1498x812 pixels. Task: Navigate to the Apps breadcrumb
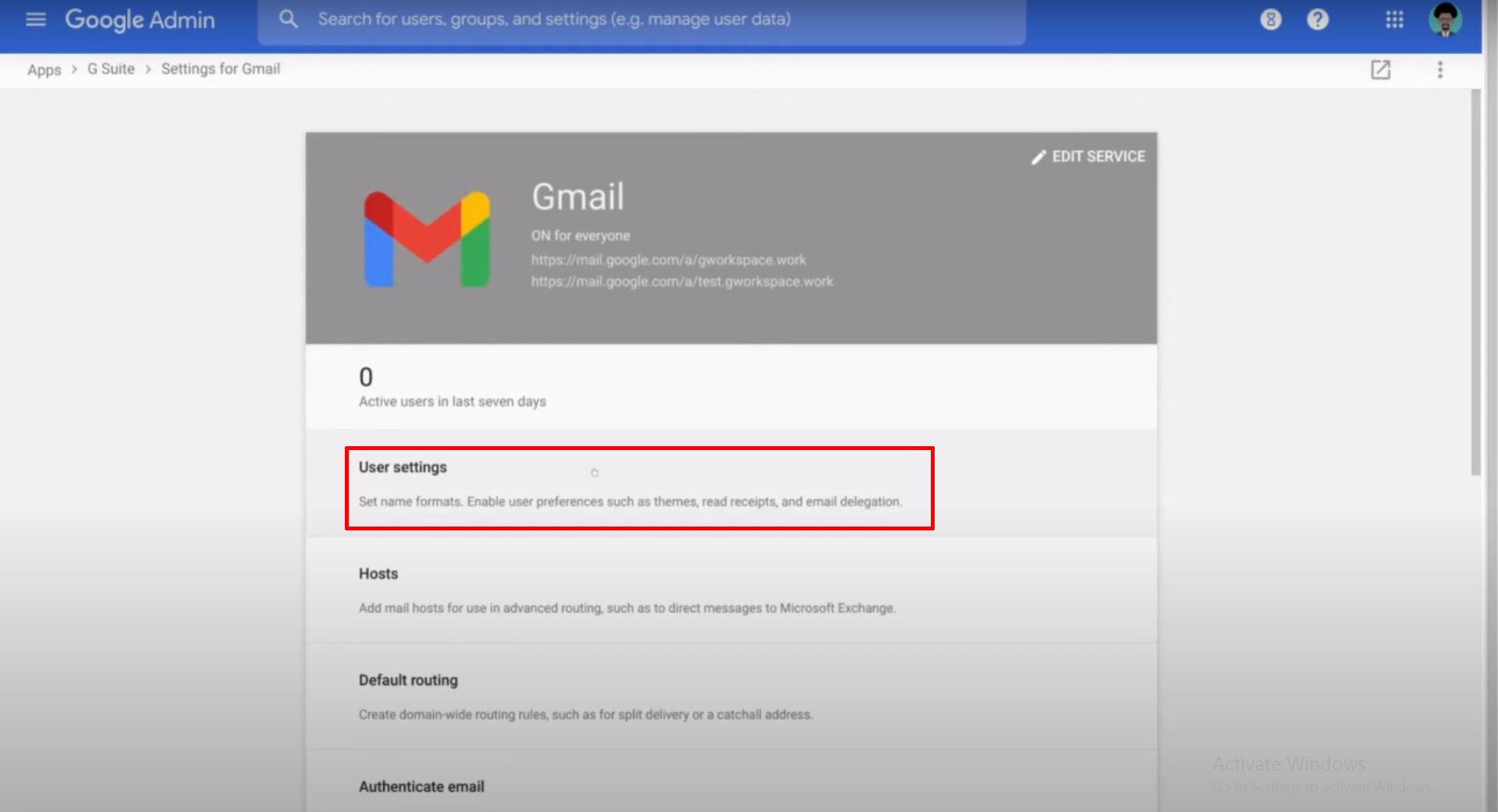pyautogui.click(x=44, y=69)
